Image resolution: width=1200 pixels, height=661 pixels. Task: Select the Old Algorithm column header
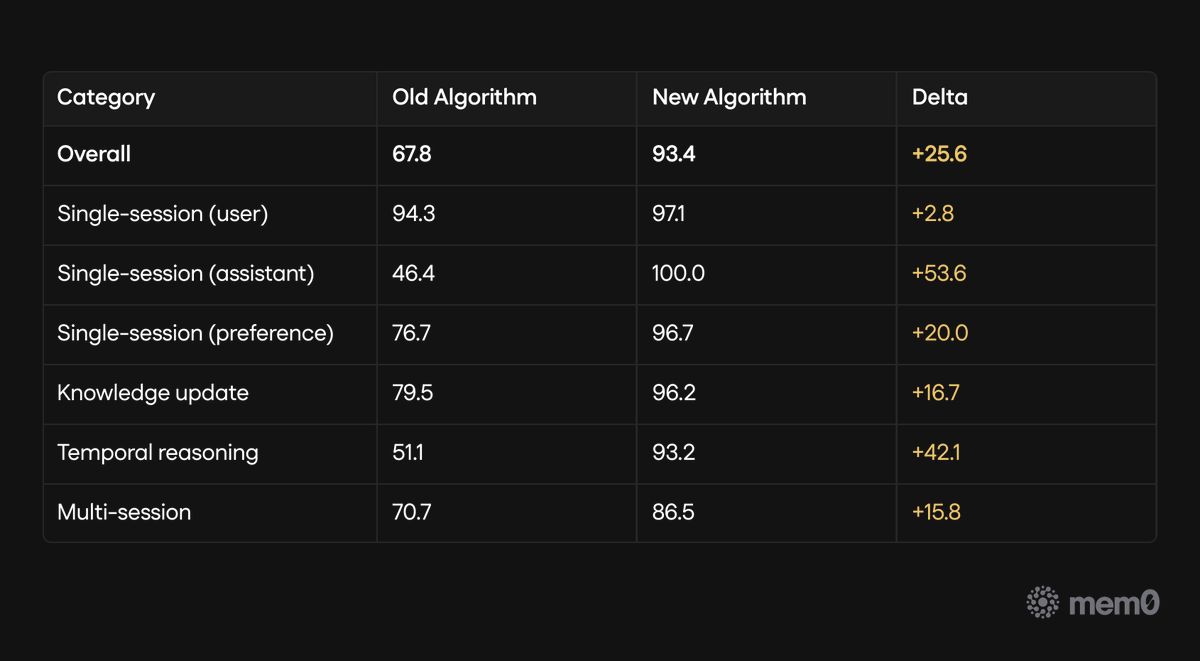tap(464, 97)
